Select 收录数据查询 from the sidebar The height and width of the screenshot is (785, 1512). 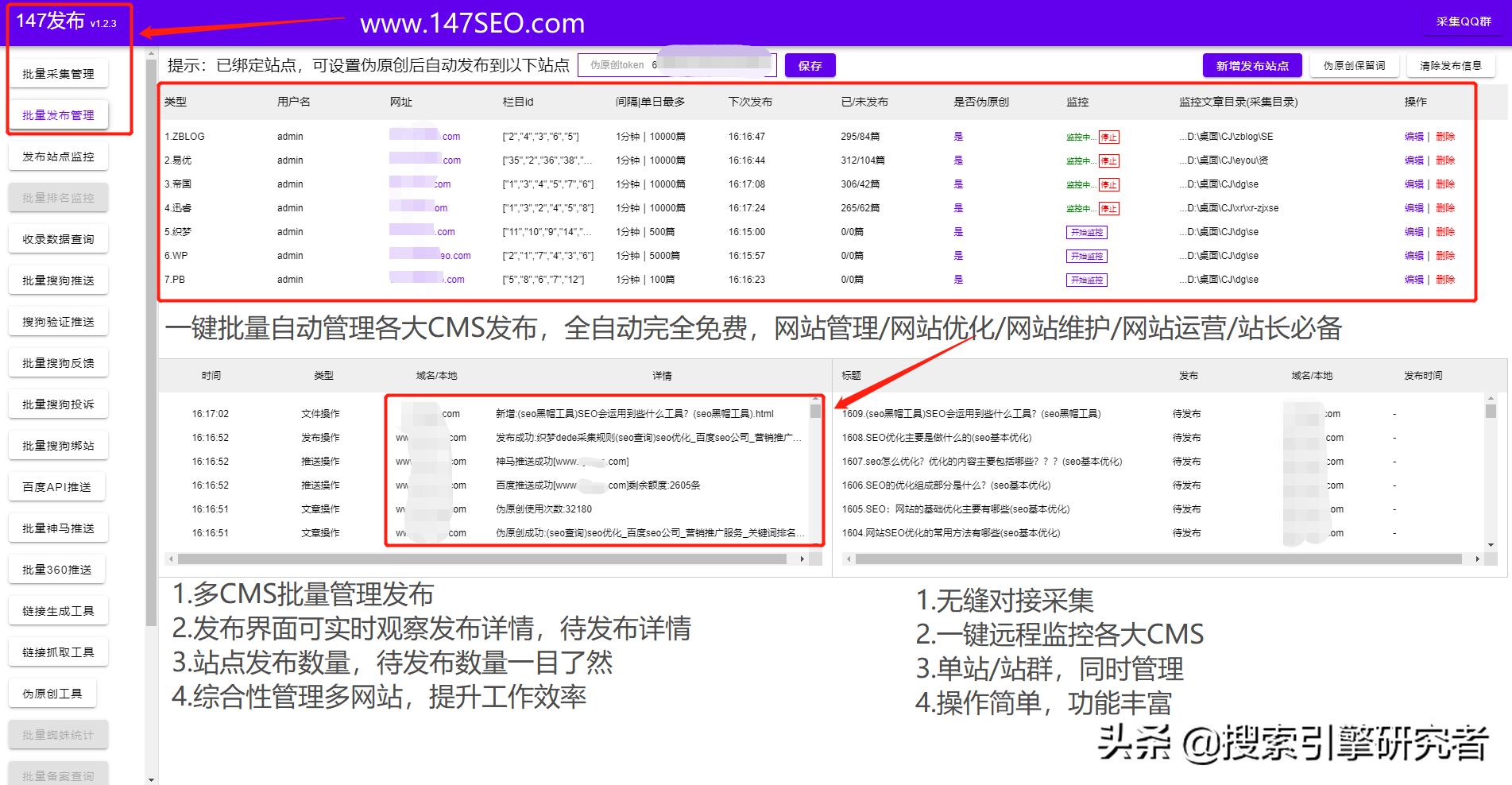(x=58, y=238)
